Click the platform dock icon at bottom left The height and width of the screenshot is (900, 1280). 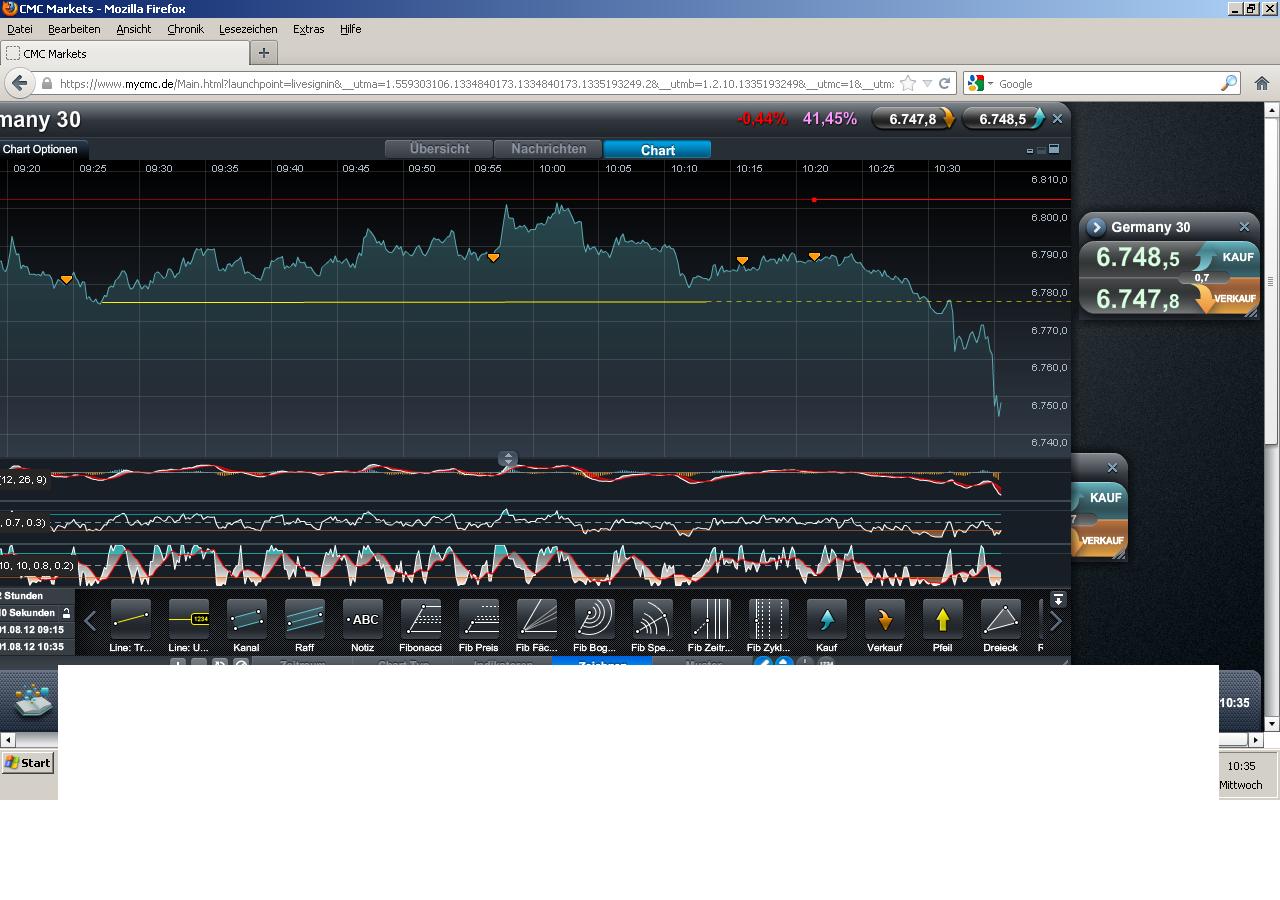coord(33,700)
